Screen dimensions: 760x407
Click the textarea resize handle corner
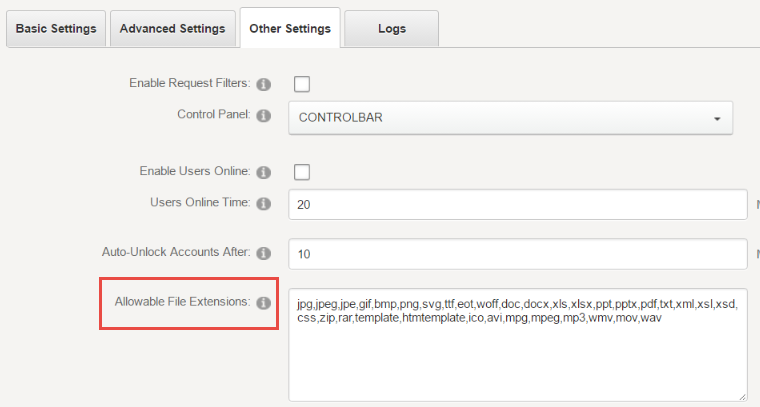pyautogui.click(x=742, y=396)
